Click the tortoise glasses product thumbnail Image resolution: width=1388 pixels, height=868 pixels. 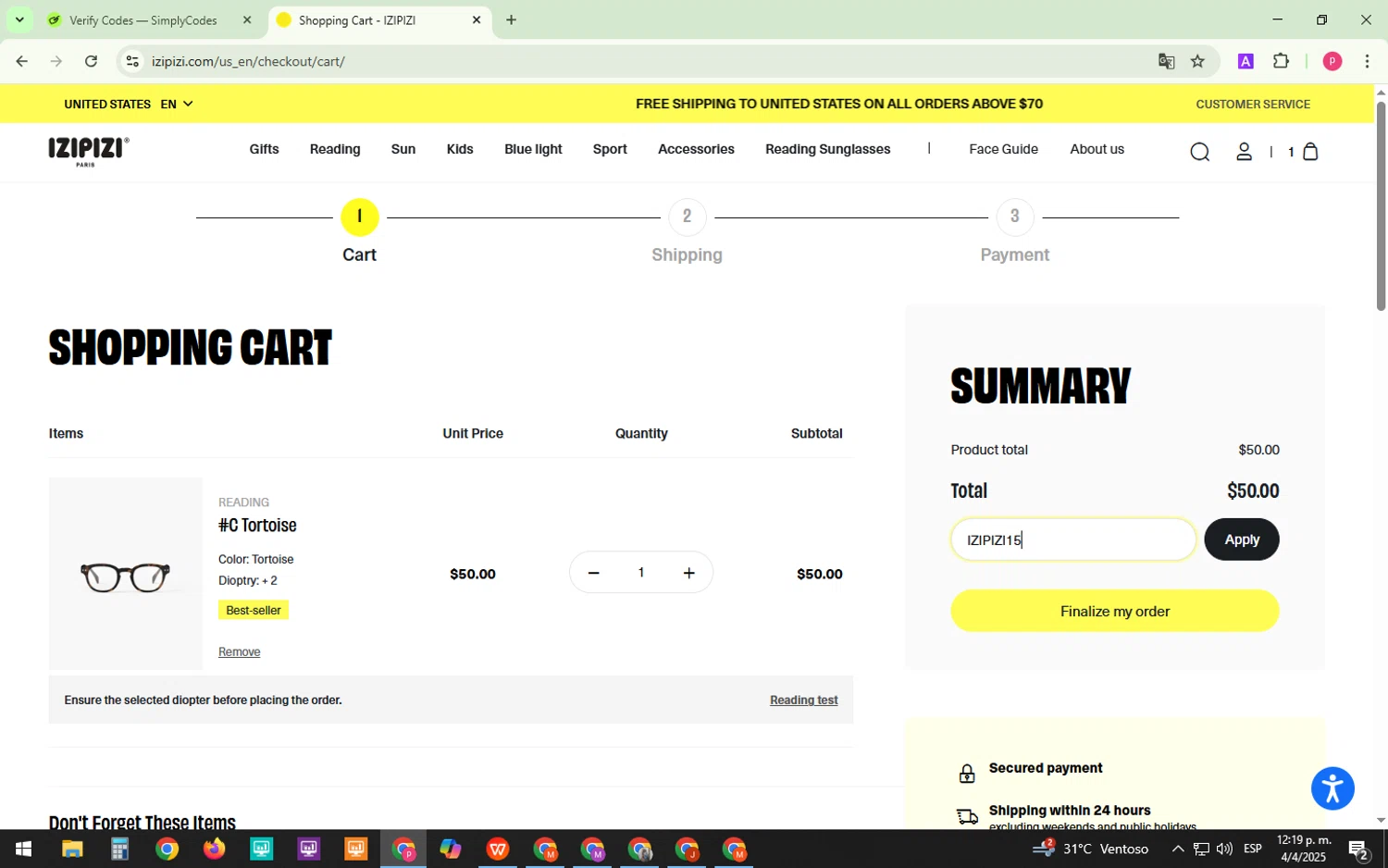pos(125,574)
